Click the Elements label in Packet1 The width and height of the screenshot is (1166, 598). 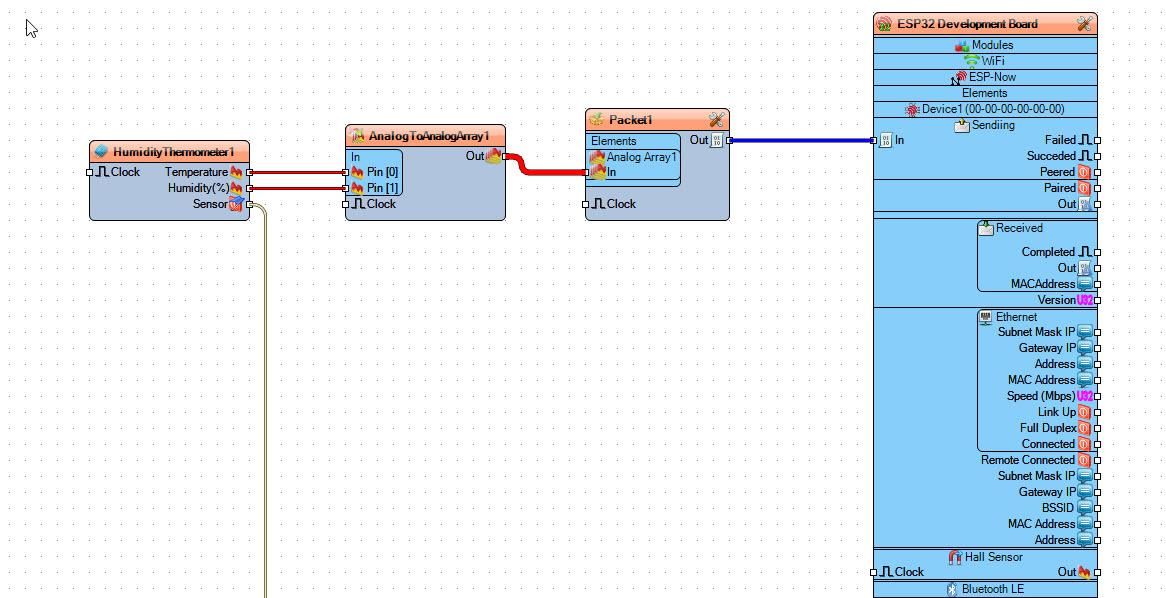click(613, 141)
